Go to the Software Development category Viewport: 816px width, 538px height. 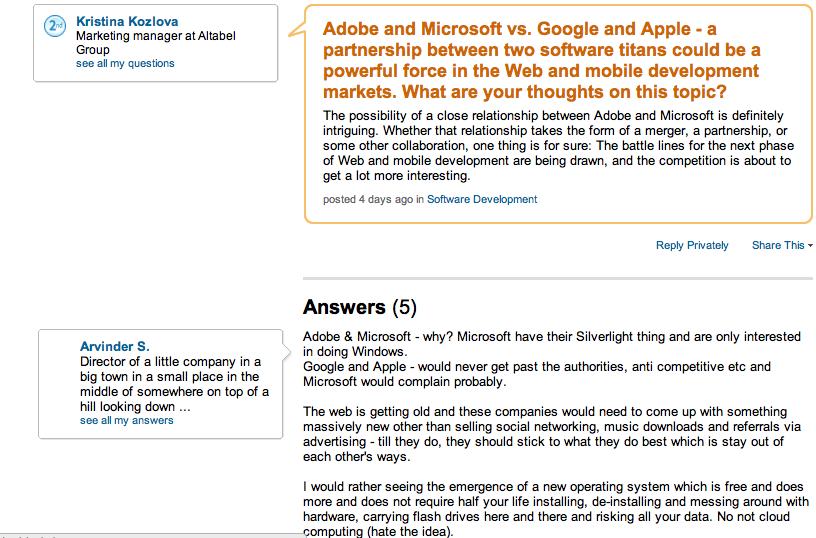point(482,199)
